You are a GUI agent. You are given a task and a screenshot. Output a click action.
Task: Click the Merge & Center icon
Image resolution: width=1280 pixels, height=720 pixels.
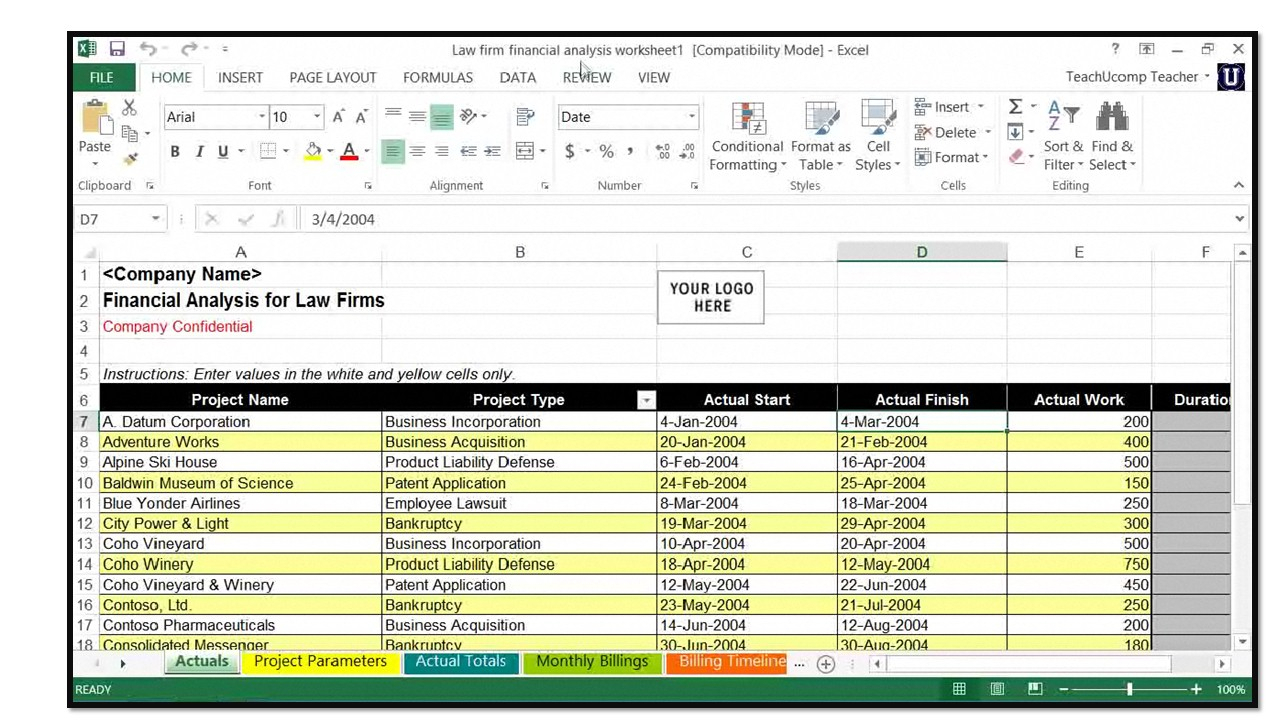coord(525,151)
